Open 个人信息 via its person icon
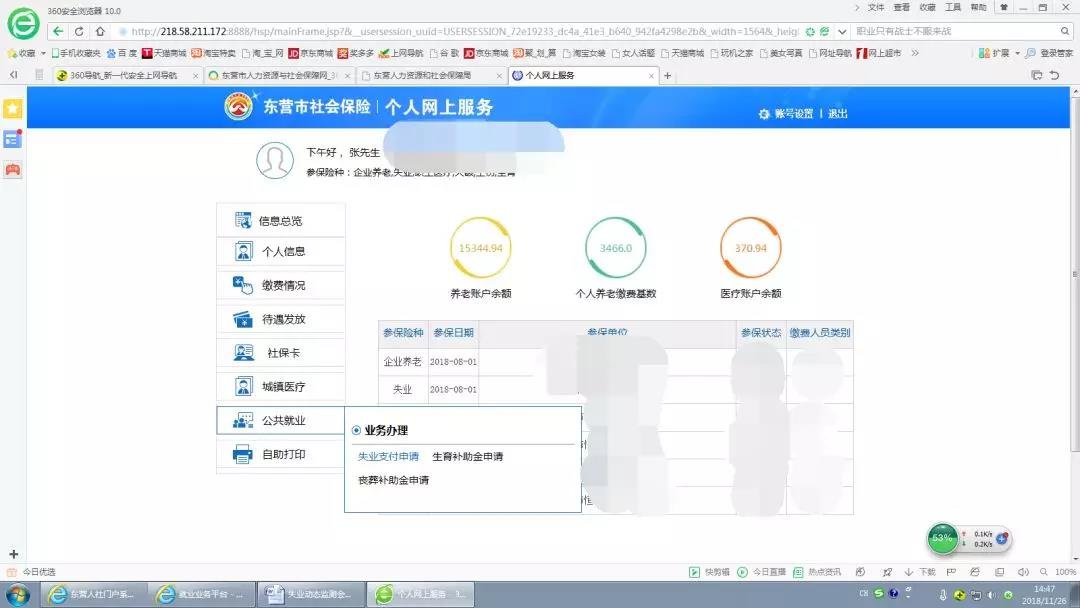This screenshot has width=1080, height=608. 242,252
